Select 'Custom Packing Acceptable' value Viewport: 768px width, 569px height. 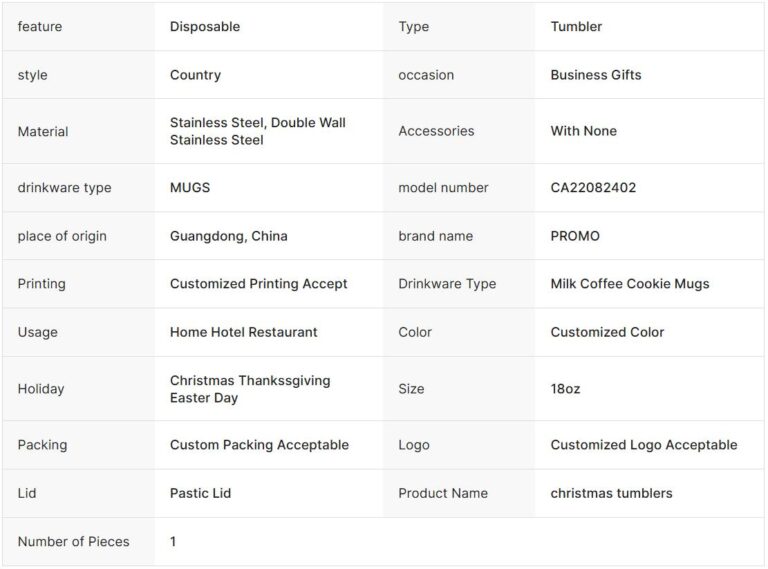(x=259, y=445)
